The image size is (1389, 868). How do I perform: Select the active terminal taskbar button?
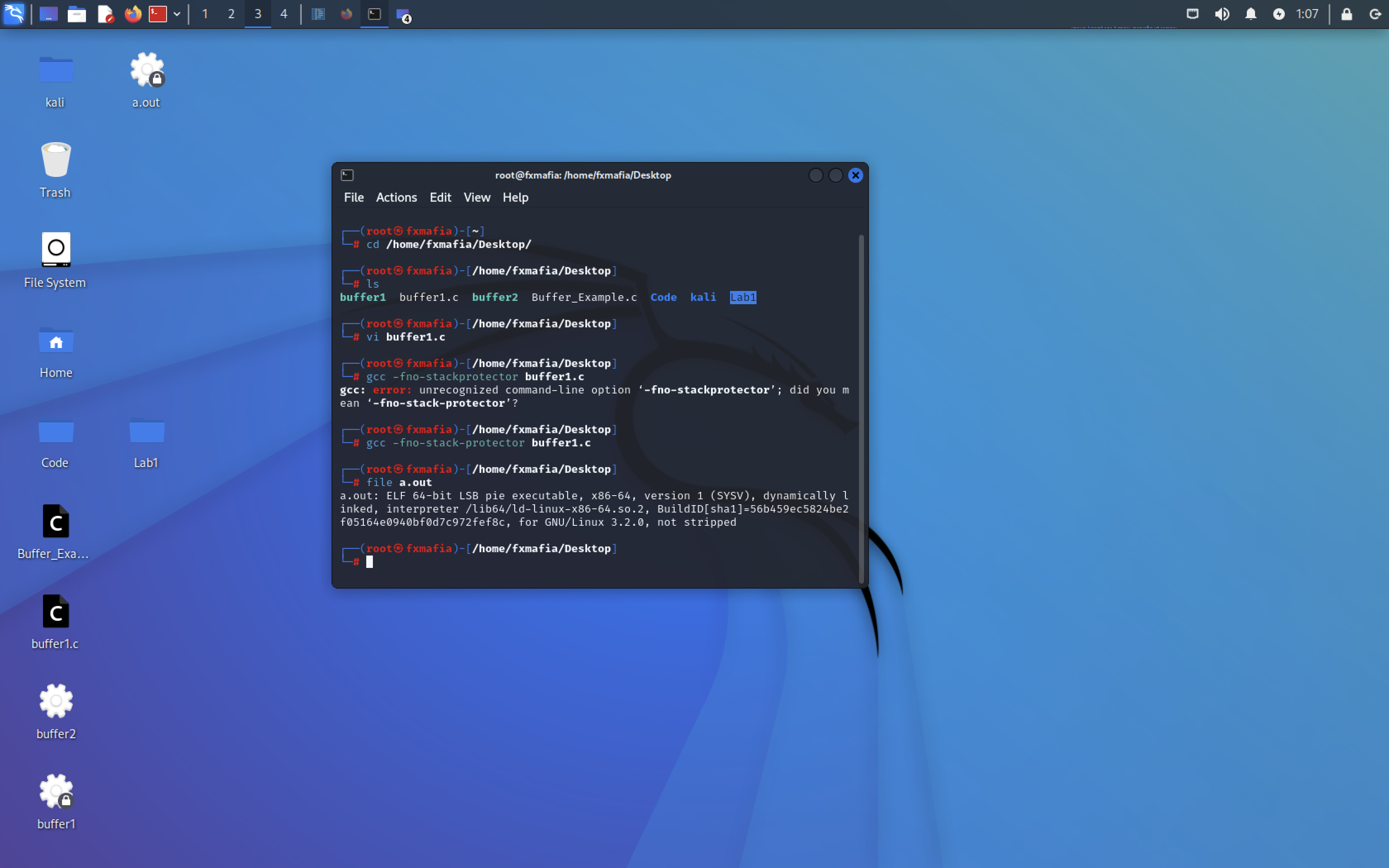pyautogui.click(x=374, y=14)
